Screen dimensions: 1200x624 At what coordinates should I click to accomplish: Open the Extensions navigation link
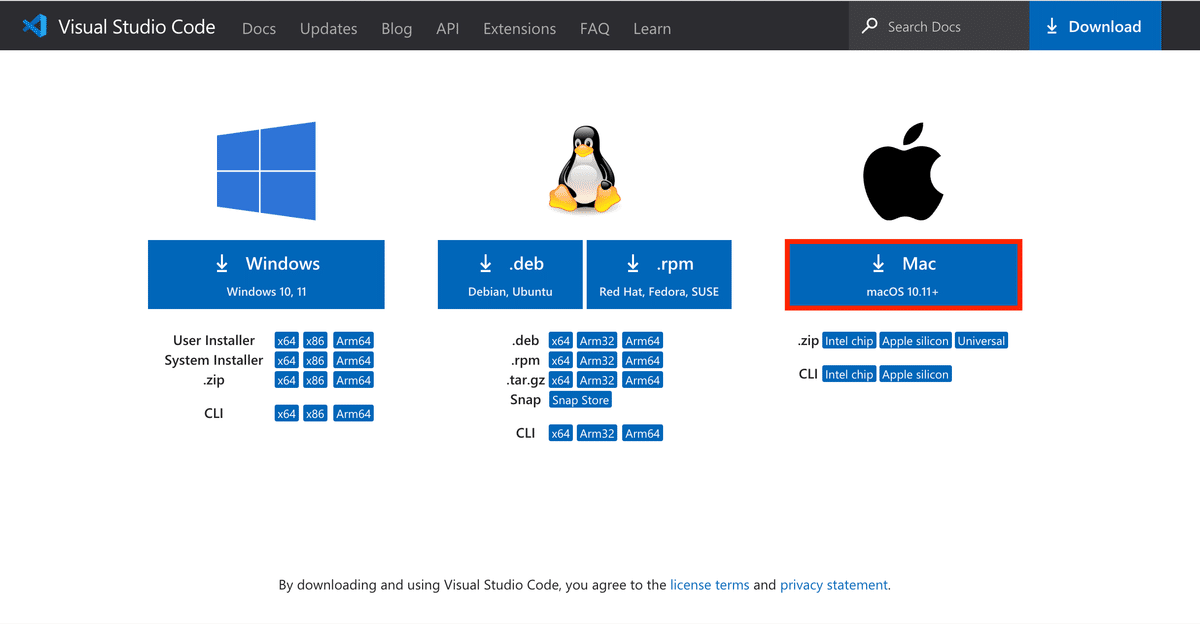[519, 28]
